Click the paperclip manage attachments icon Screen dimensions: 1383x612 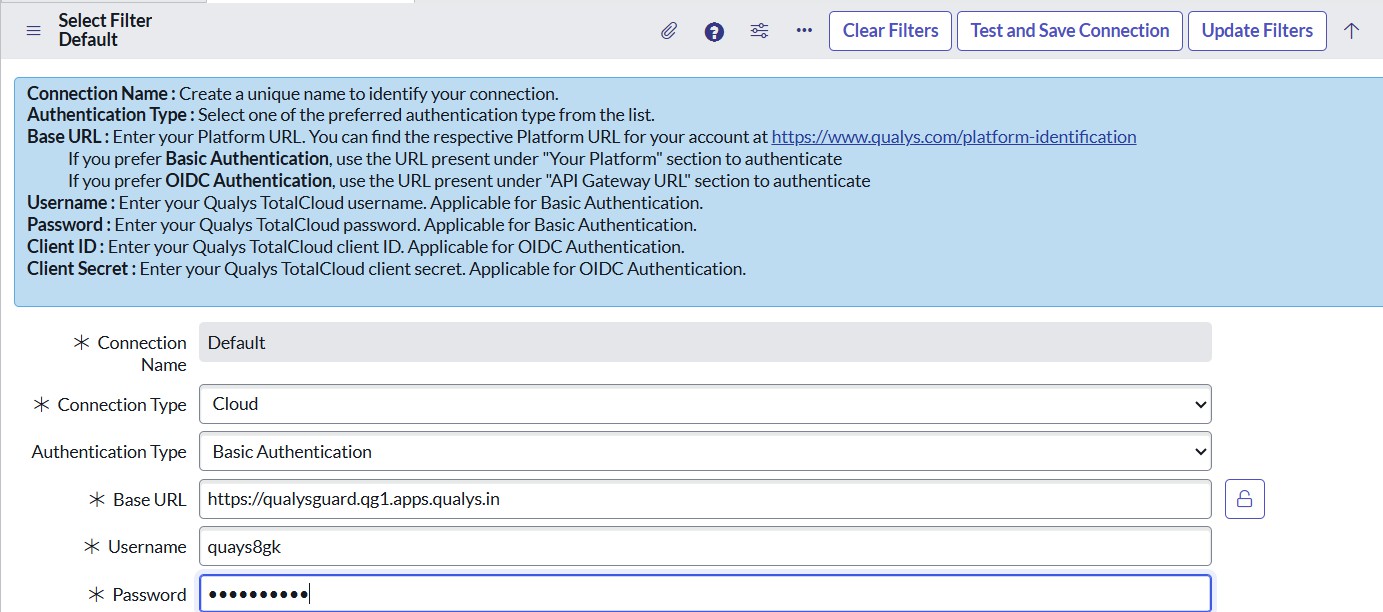point(669,31)
